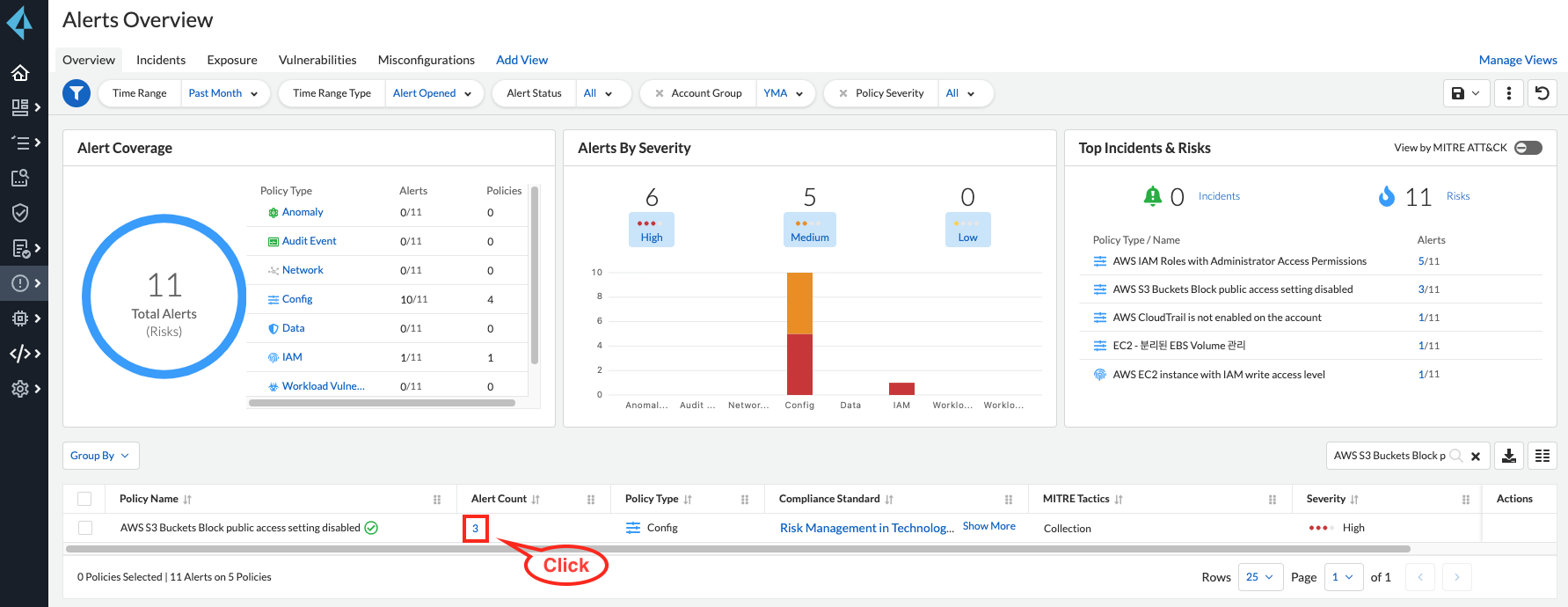Check the select-all header checkbox
1568x607 pixels.
pyautogui.click(x=84, y=499)
